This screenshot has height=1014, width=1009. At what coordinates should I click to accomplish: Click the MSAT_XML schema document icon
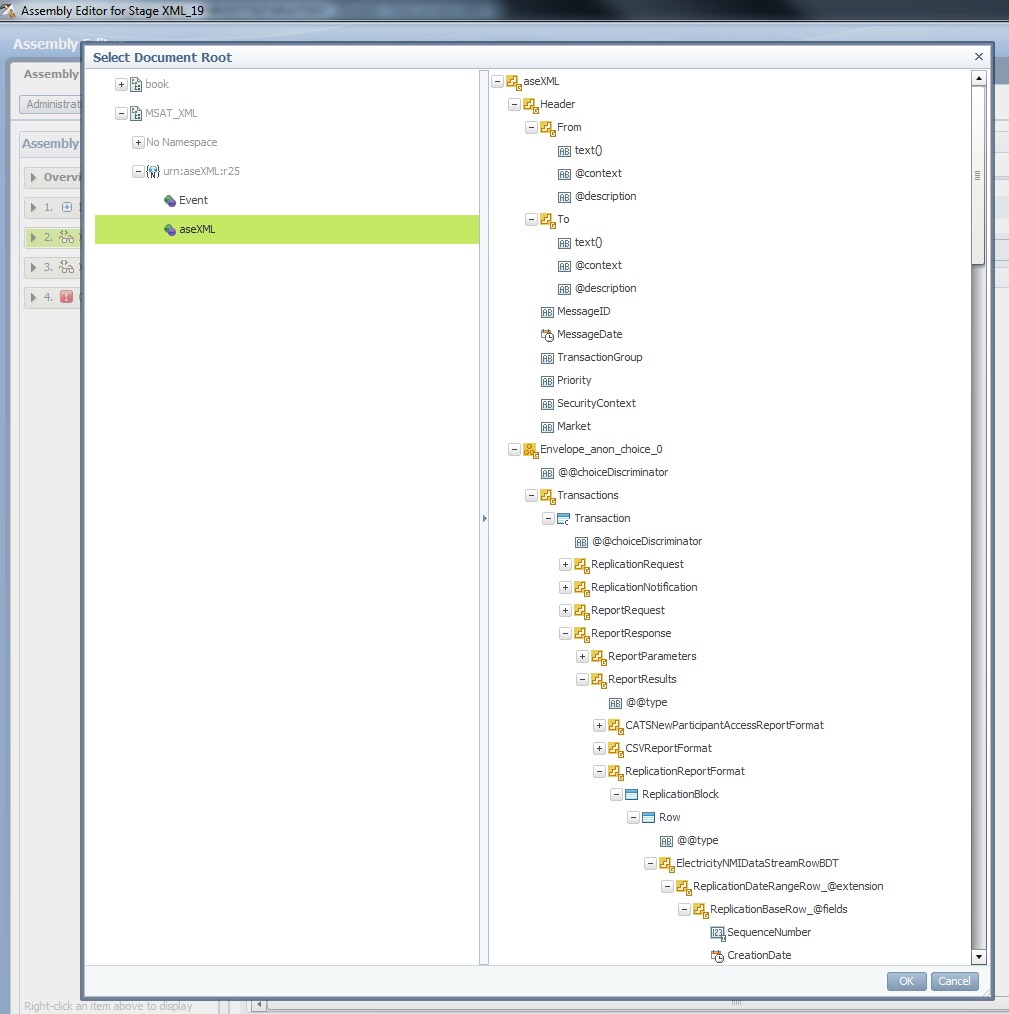pyautogui.click(x=136, y=114)
